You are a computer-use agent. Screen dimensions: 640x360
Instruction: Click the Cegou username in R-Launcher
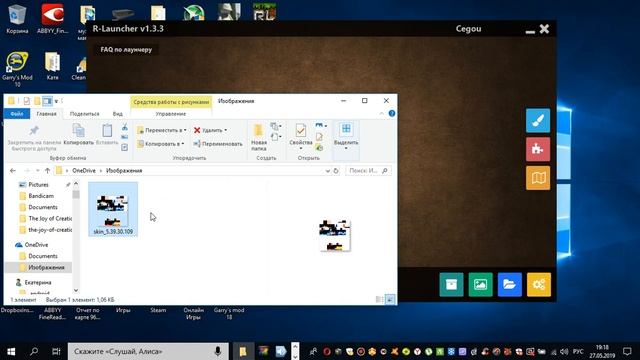click(x=469, y=29)
